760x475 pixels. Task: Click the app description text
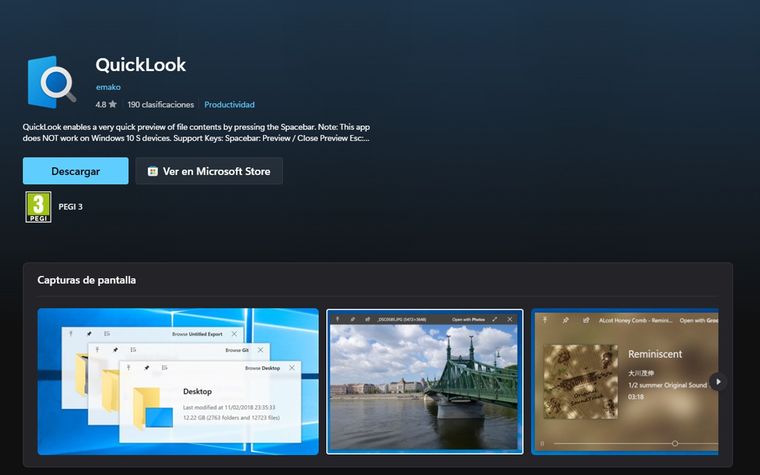point(196,132)
